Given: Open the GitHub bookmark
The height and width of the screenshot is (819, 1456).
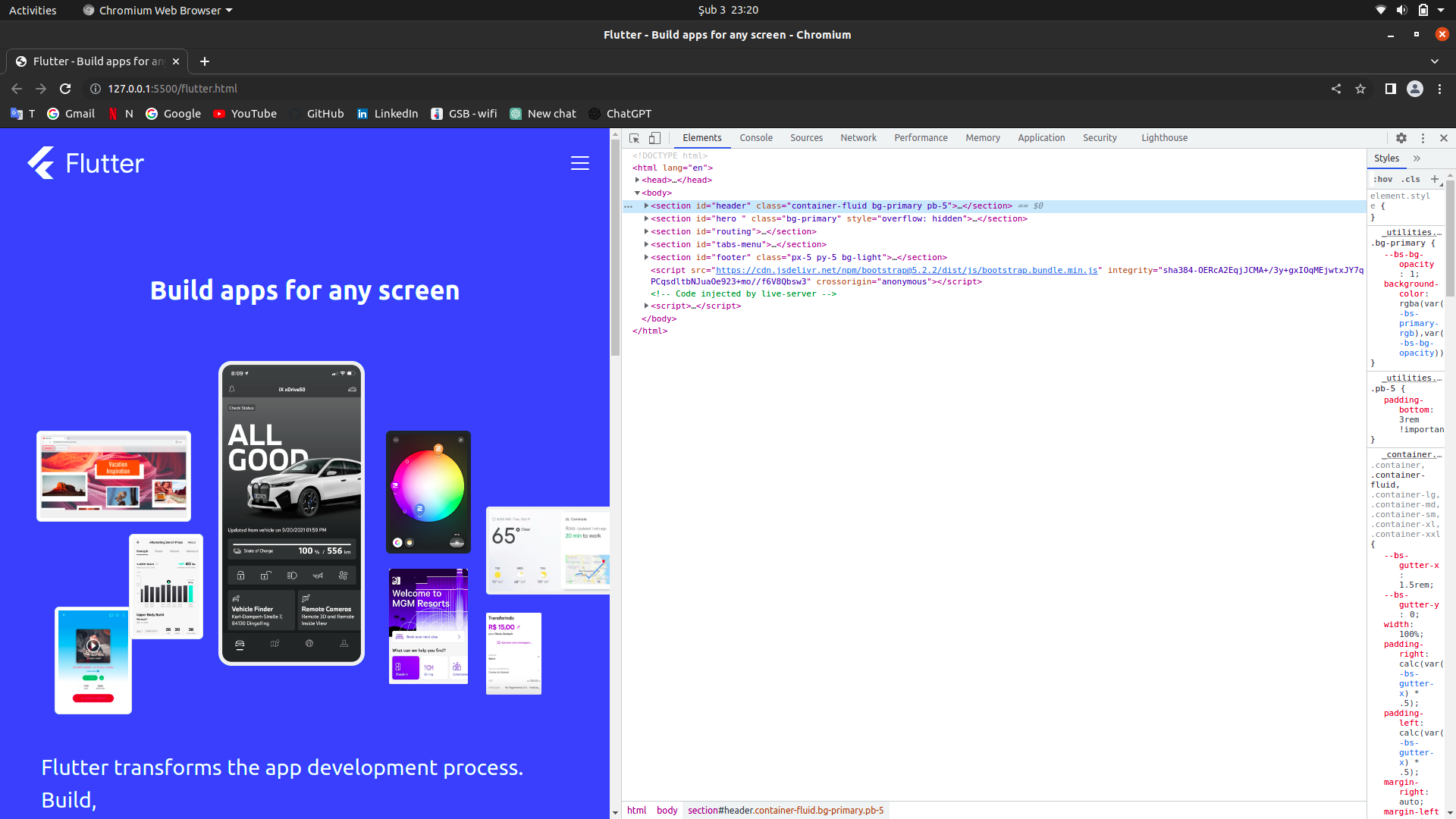Looking at the screenshot, I should 325,114.
